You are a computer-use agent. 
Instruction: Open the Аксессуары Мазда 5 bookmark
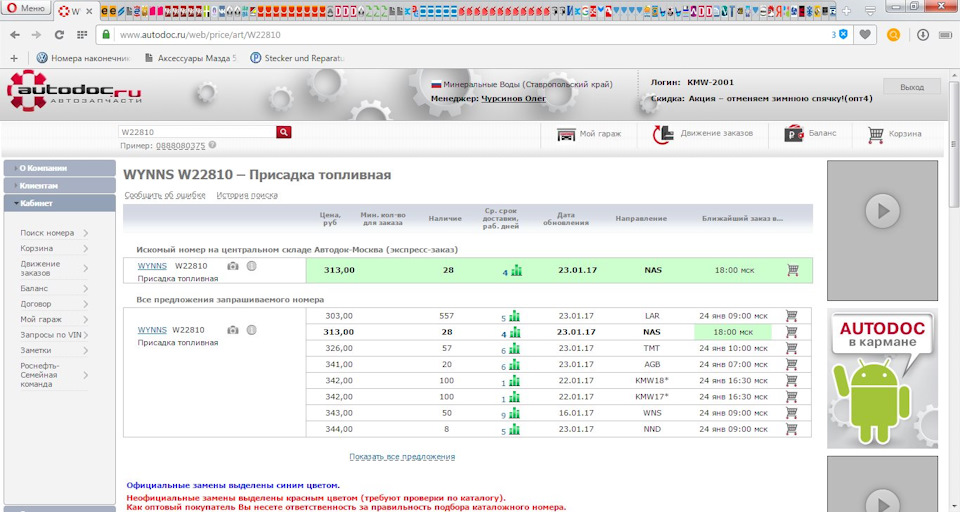(190, 58)
